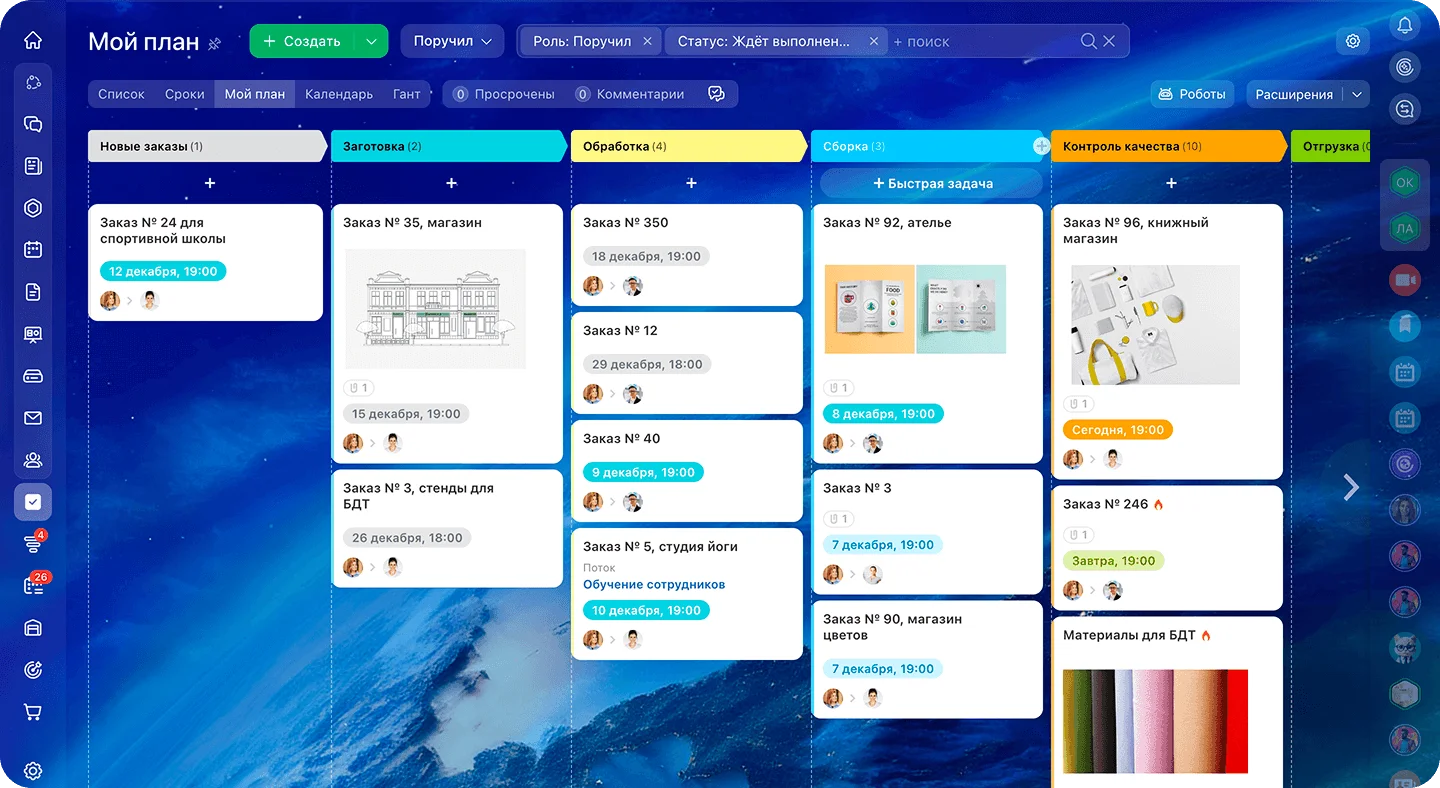This screenshot has height=788, width=1440.
Task: Click the Роботы button
Action: (x=1191, y=94)
